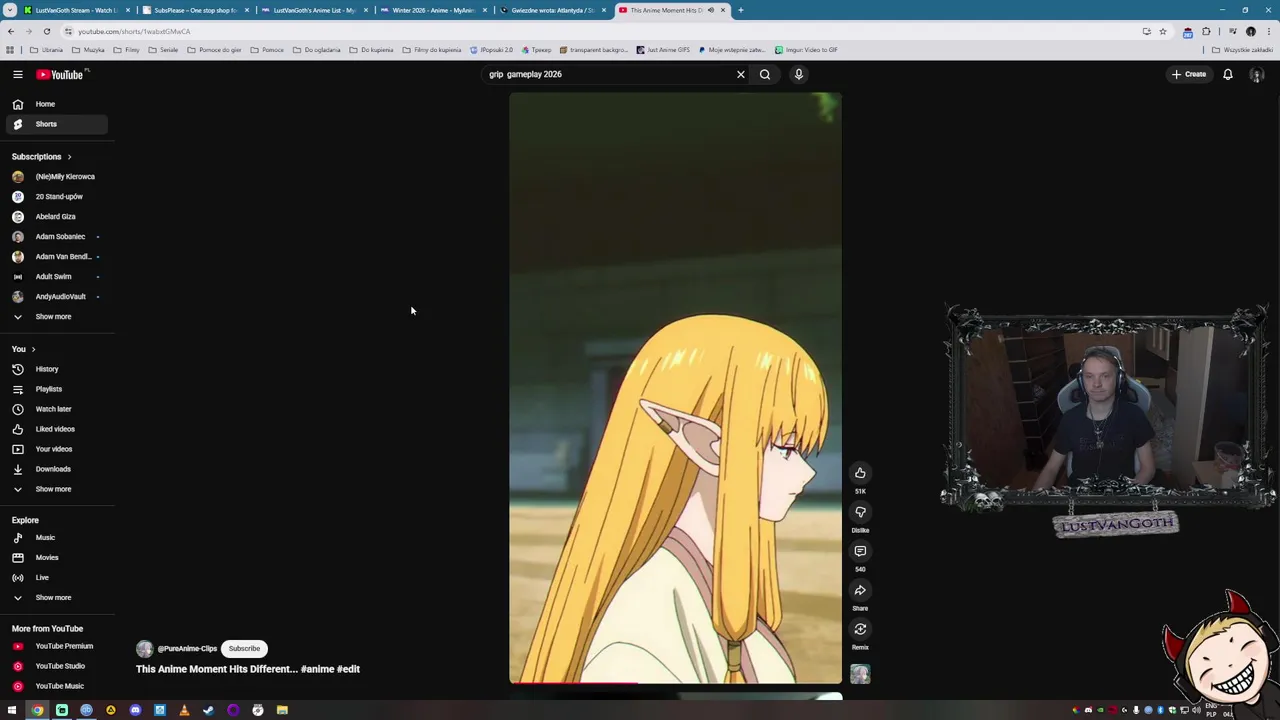Open File Explorer from the taskbar
Image resolution: width=1280 pixels, height=720 pixels.
282,710
